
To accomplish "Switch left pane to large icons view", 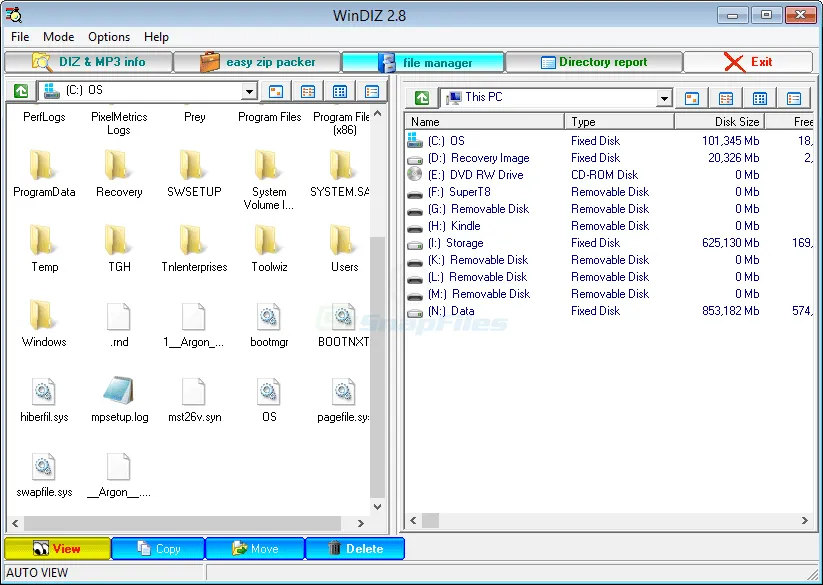I will pyautogui.click(x=275, y=92).
